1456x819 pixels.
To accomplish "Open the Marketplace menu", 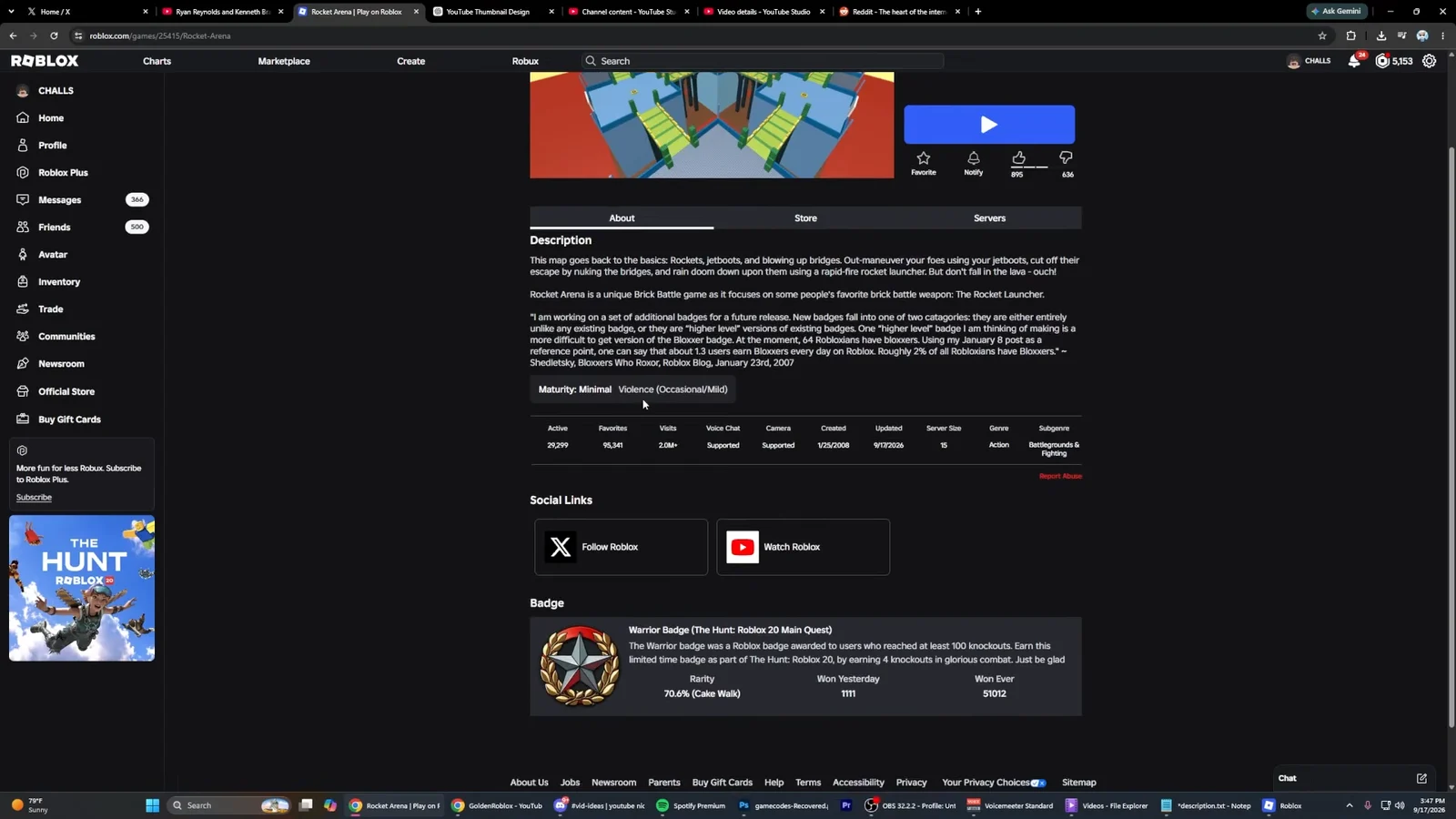I will point(284,61).
